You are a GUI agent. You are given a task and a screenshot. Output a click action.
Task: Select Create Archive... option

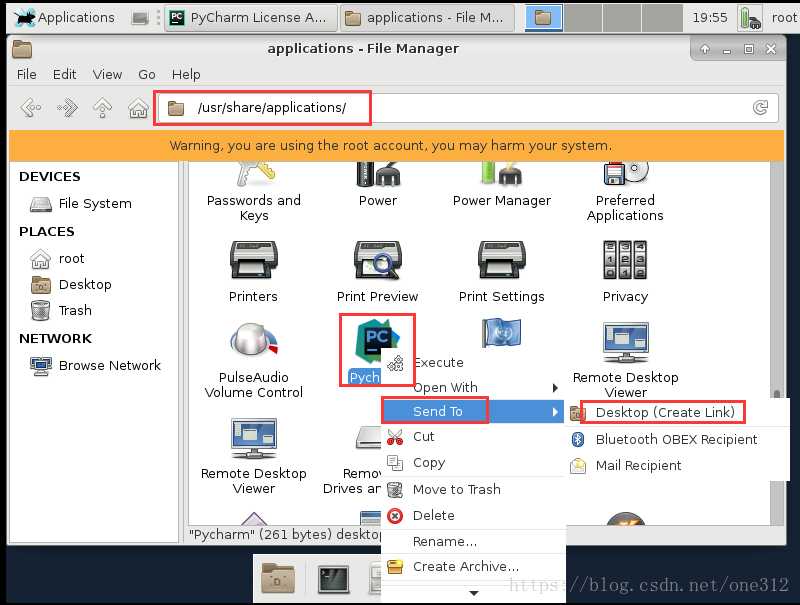click(473, 566)
